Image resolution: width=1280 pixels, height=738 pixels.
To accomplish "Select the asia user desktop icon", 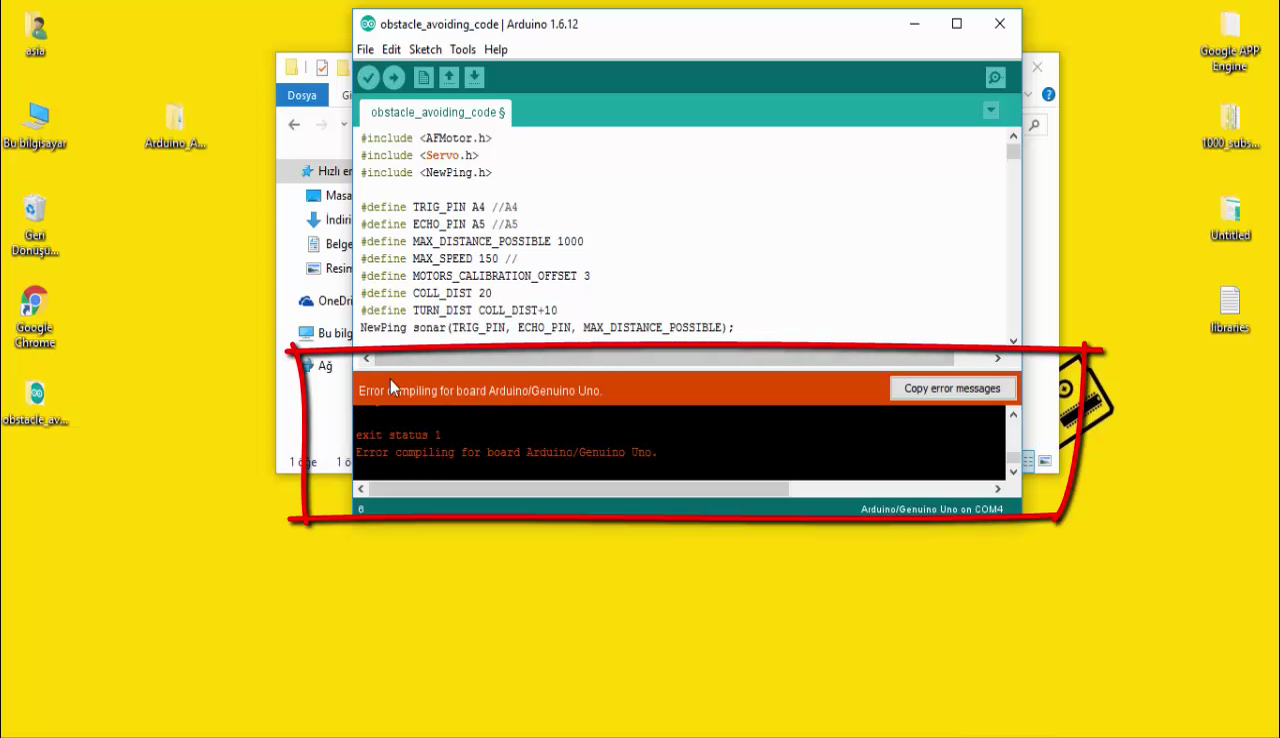I will [35, 35].
